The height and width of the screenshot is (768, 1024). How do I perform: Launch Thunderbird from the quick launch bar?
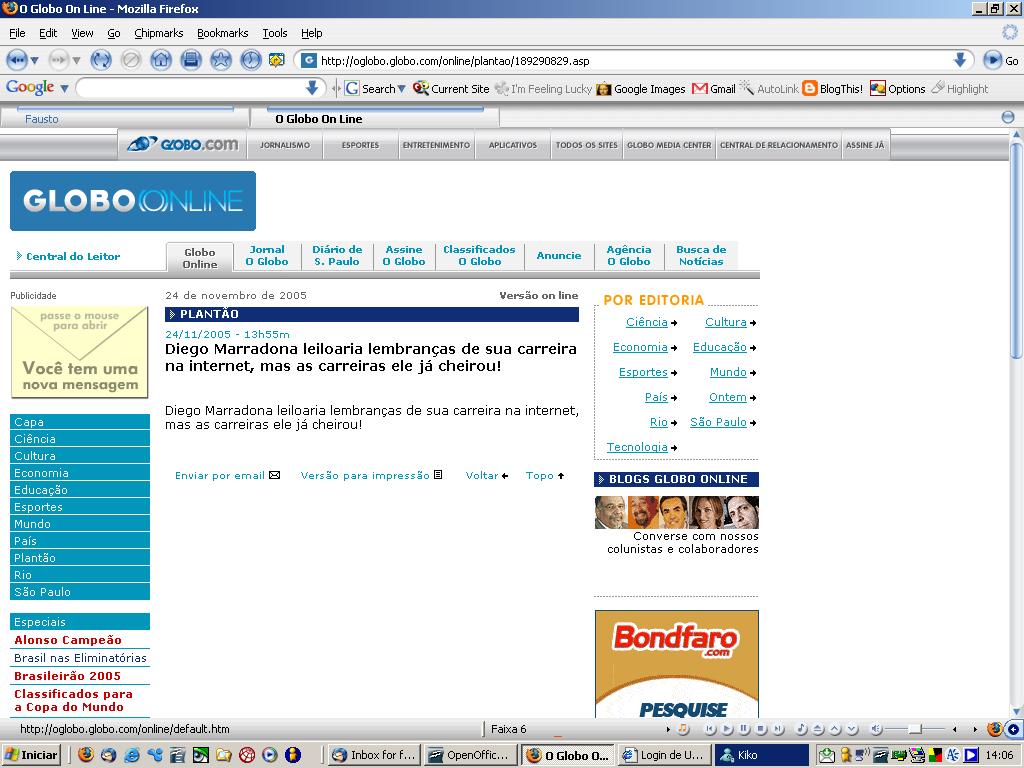(x=108, y=755)
